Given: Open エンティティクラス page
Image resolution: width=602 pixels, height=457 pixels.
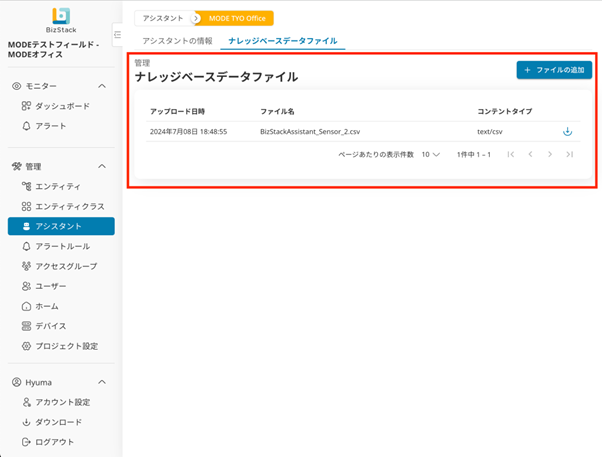Looking at the screenshot, I should (63, 206).
